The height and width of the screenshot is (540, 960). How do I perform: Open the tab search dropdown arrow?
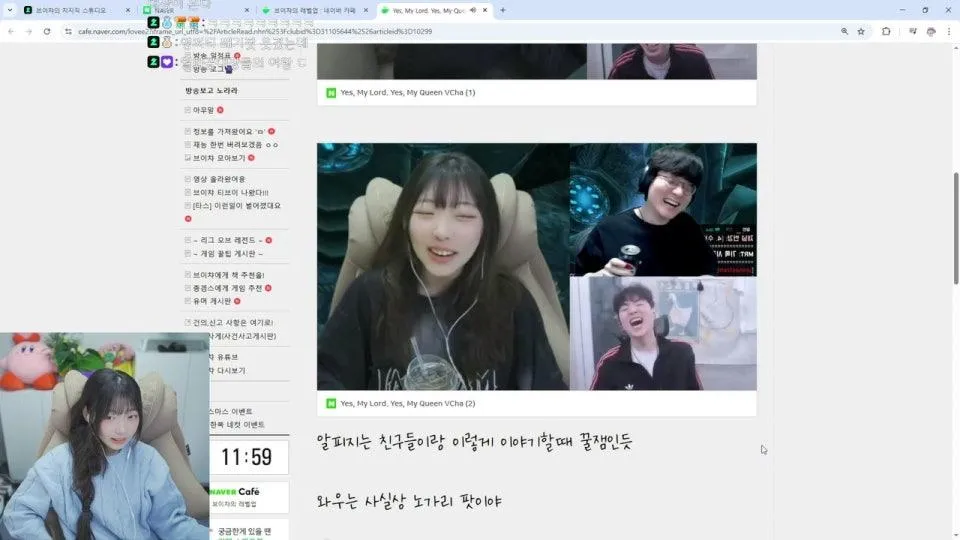pos(10,10)
